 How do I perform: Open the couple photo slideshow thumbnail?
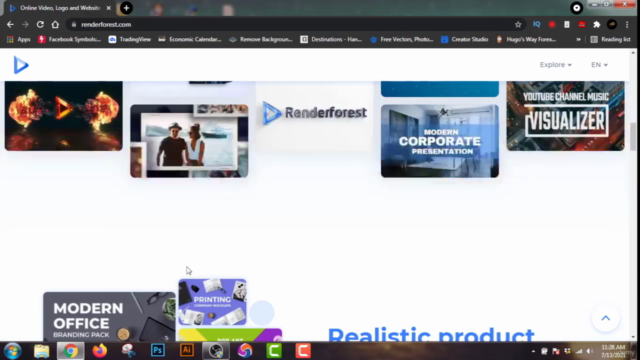pos(189,141)
